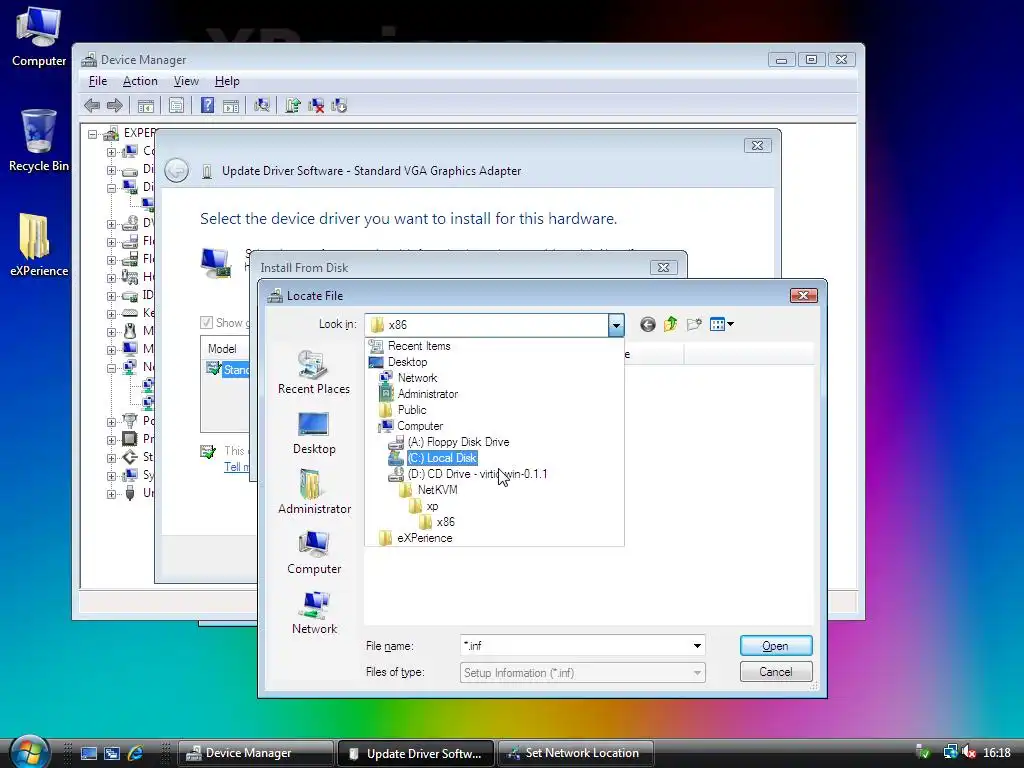
Task: Click Device Manager Back toolbar arrow
Action: click(x=91, y=105)
